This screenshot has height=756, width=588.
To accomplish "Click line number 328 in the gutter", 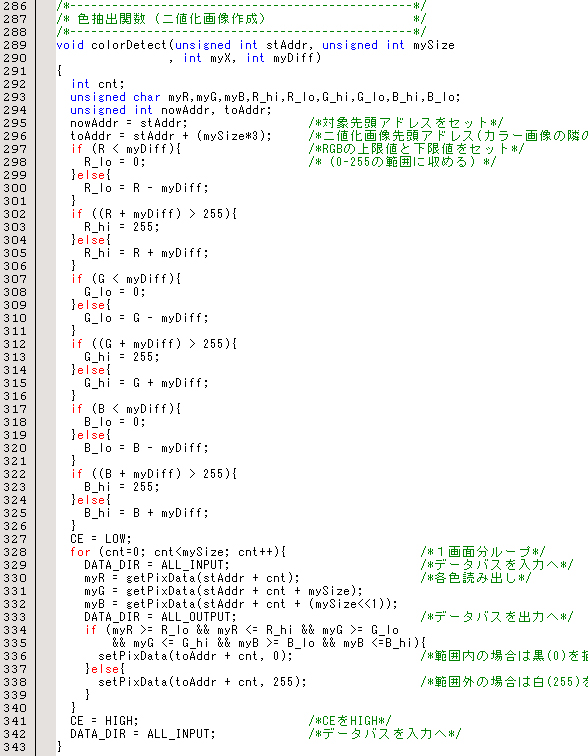I will click(15, 553).
